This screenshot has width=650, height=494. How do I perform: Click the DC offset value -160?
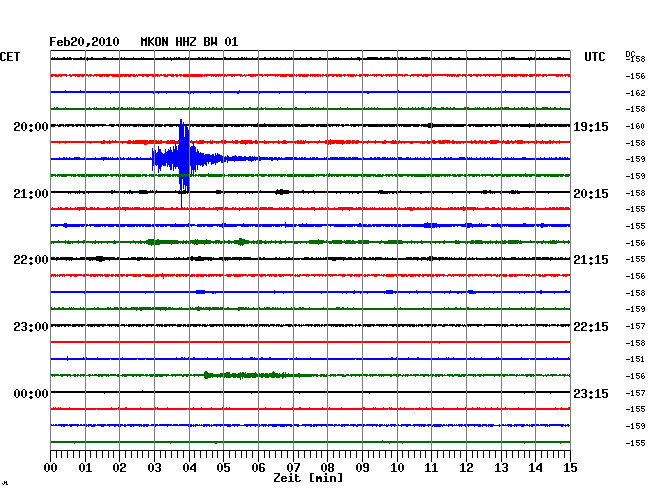point(635,126)
